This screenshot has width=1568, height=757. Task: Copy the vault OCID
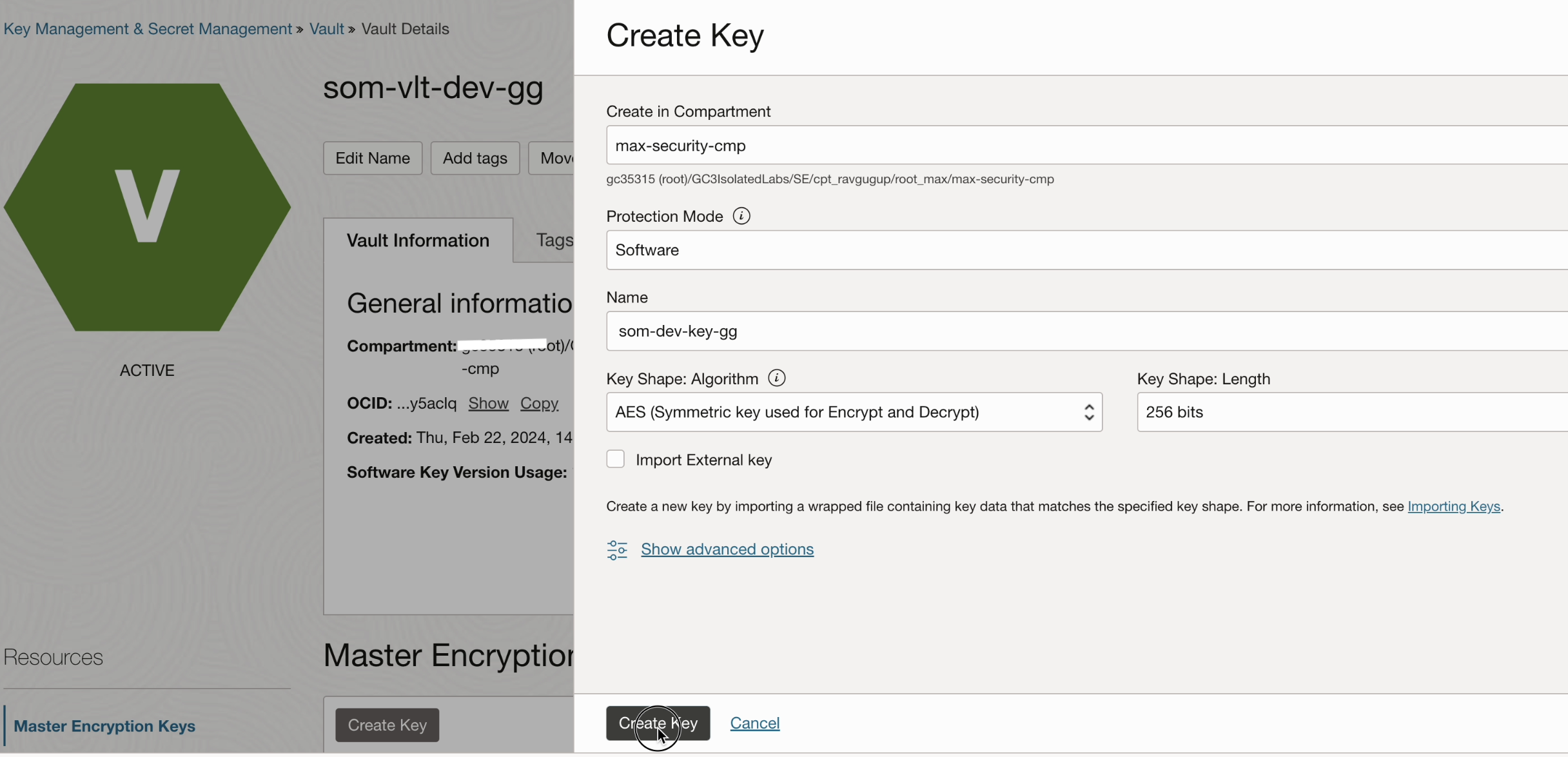point(539,403)
